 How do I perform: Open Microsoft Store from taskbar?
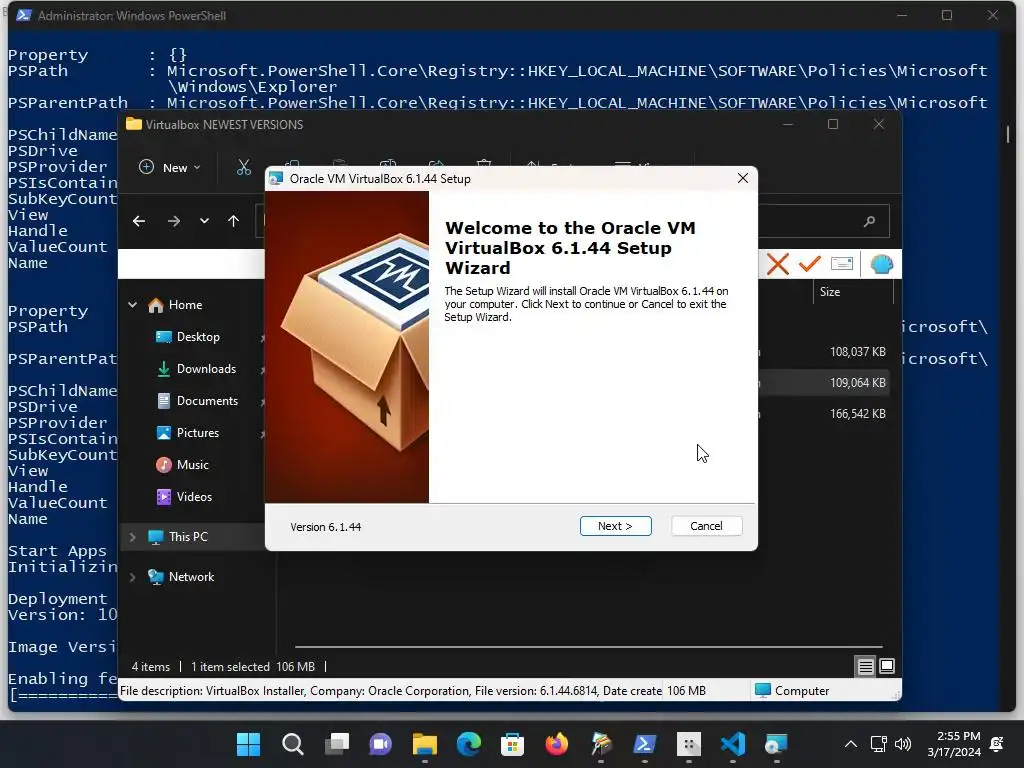513,744
